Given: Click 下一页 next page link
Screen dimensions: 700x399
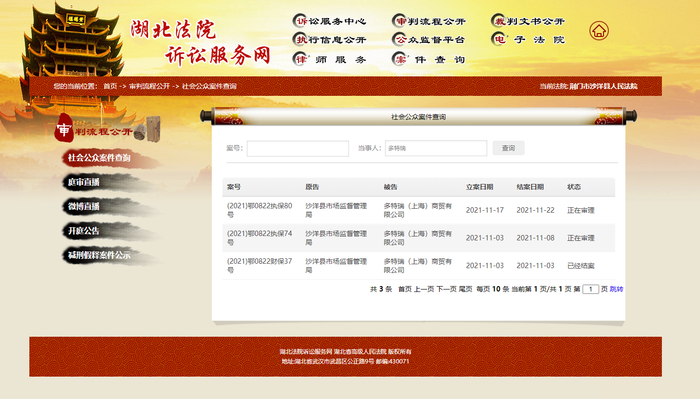Looking at the screenshot, I should pos(446,289).
